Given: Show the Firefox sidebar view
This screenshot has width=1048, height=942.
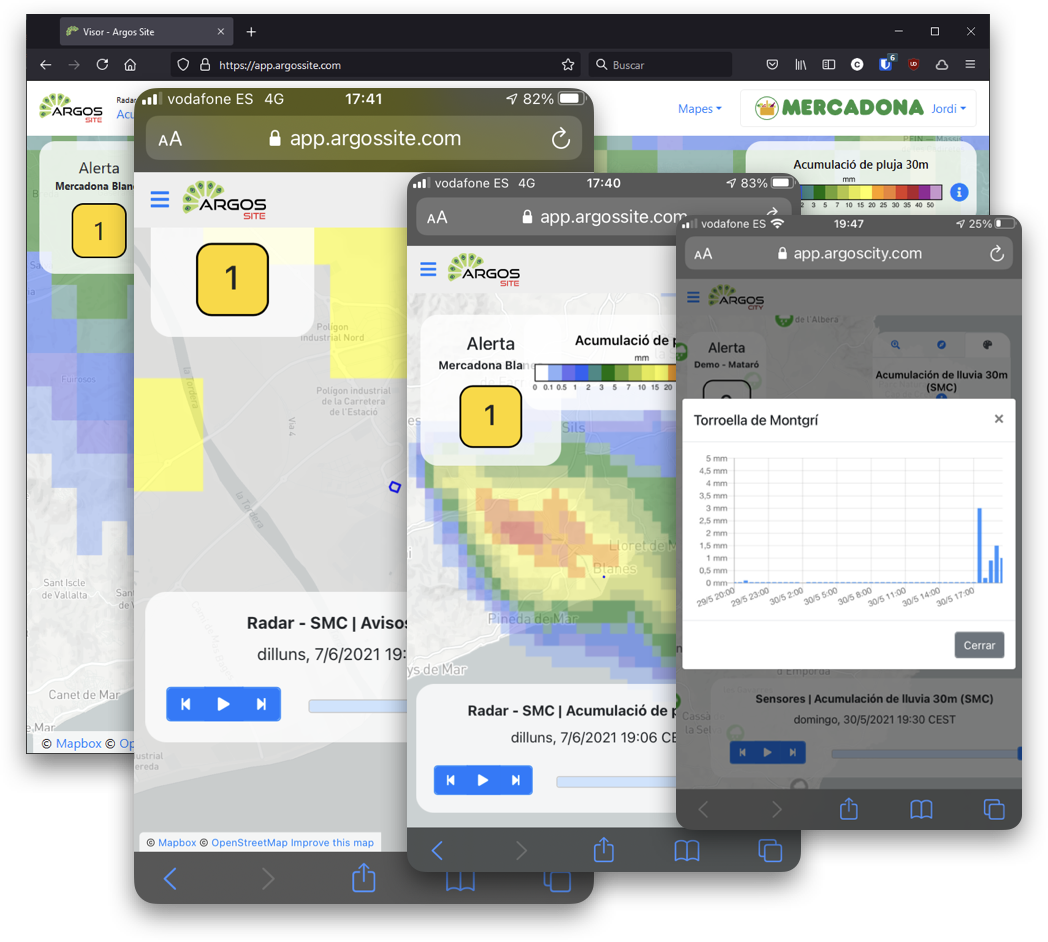Looking at the screenshot, I should 829,65.
